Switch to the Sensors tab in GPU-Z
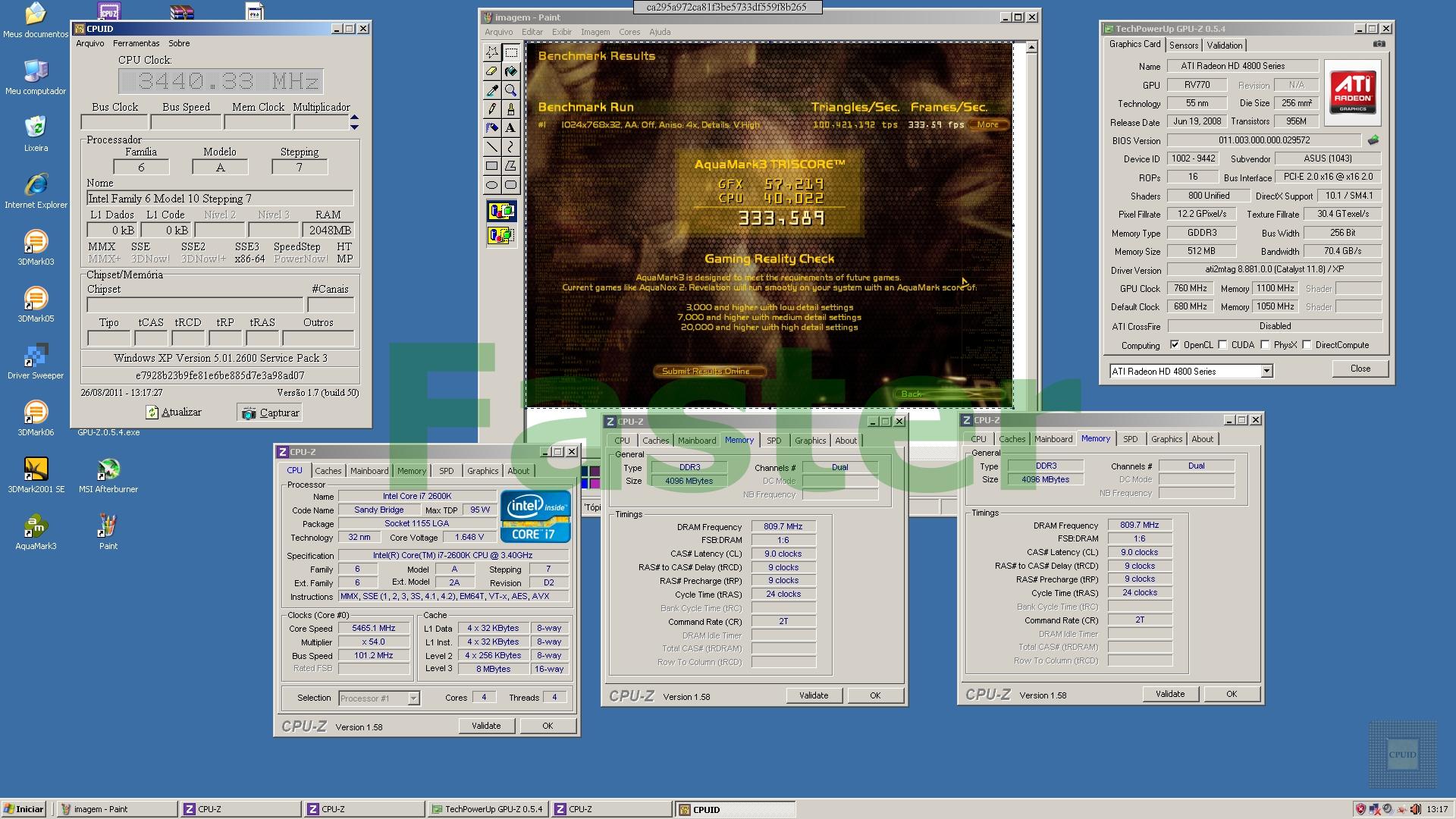The image size is (1456, 819). (x=1184, y=45)
